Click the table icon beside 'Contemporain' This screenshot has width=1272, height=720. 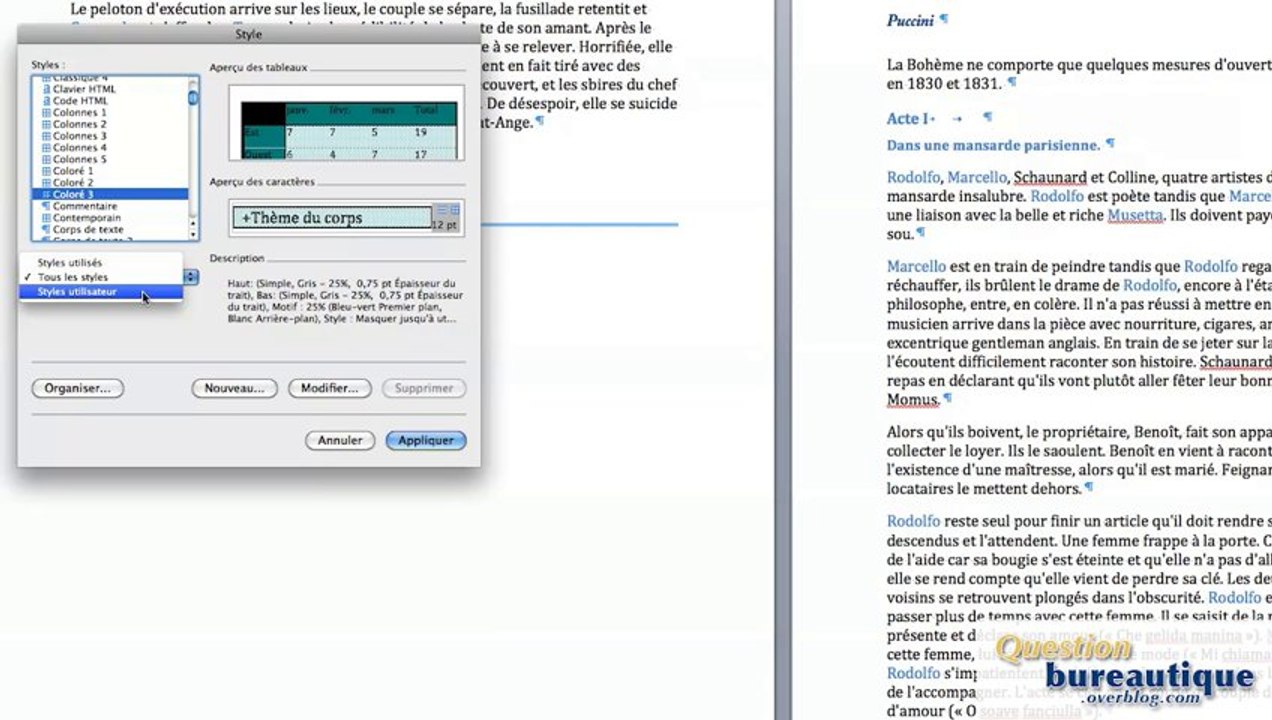46,218
